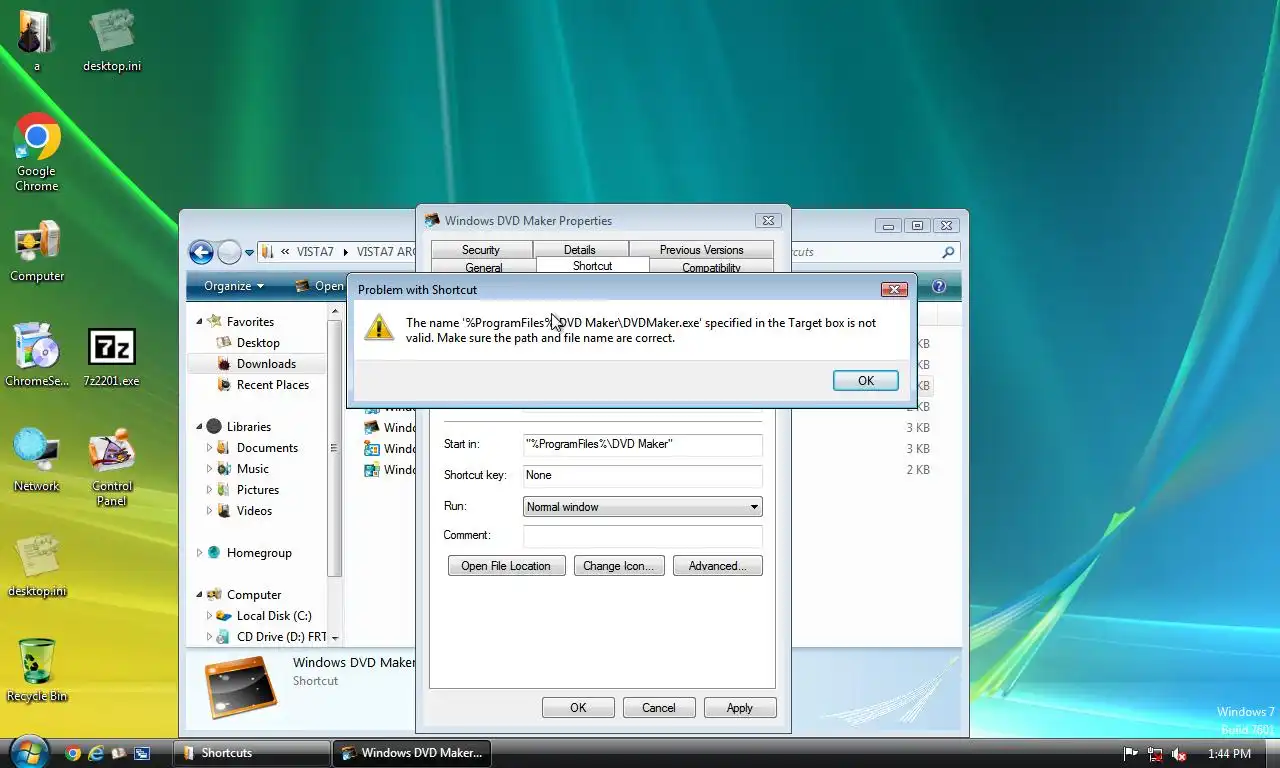Image resolution: width=1280 pixels, height=768 pixels.
Task: Select desktop.ini icon above Recycle Bin
Action: (x=37, y=565)
